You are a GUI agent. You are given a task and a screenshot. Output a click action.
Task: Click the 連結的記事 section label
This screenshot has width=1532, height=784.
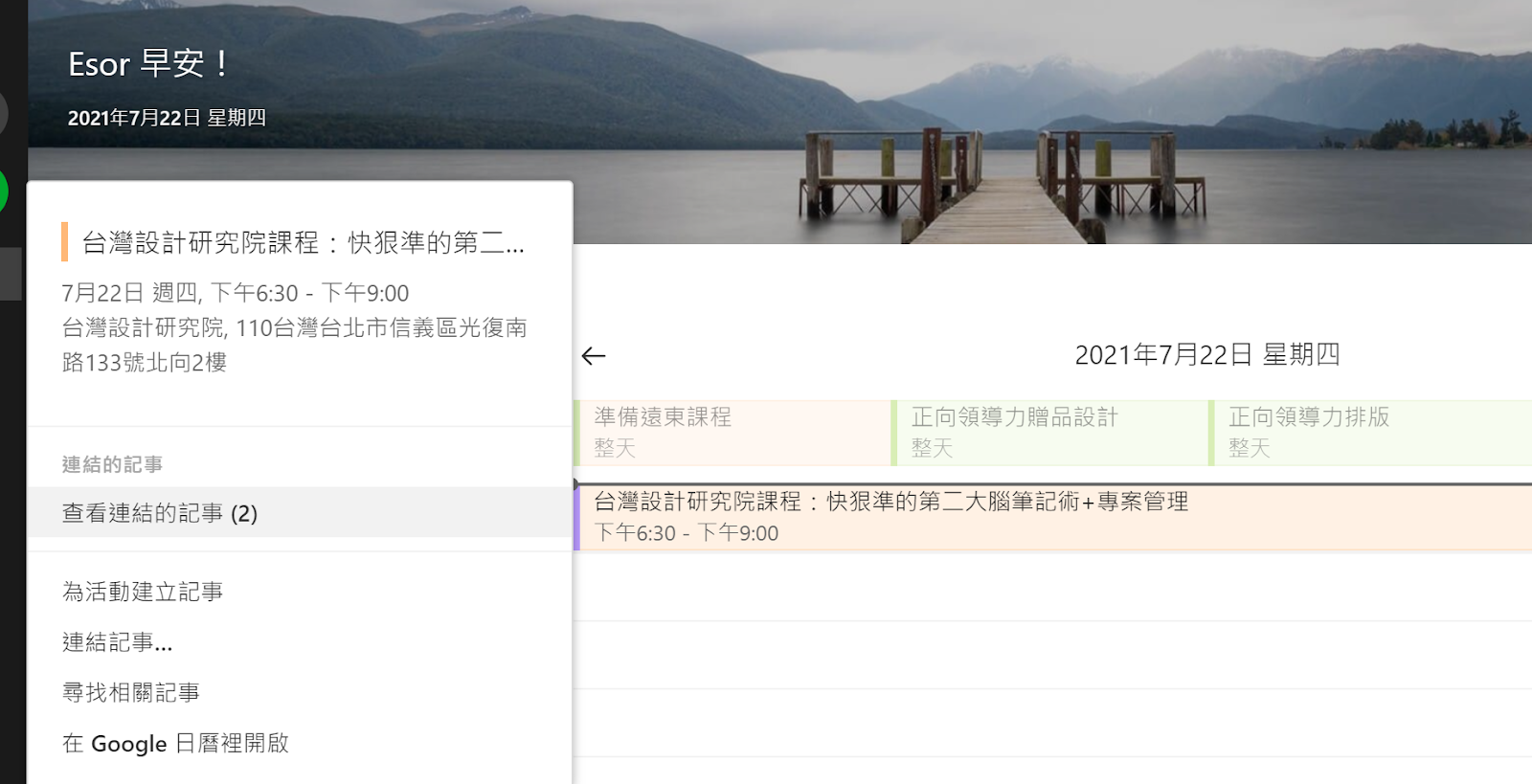(x=112, y=464)
